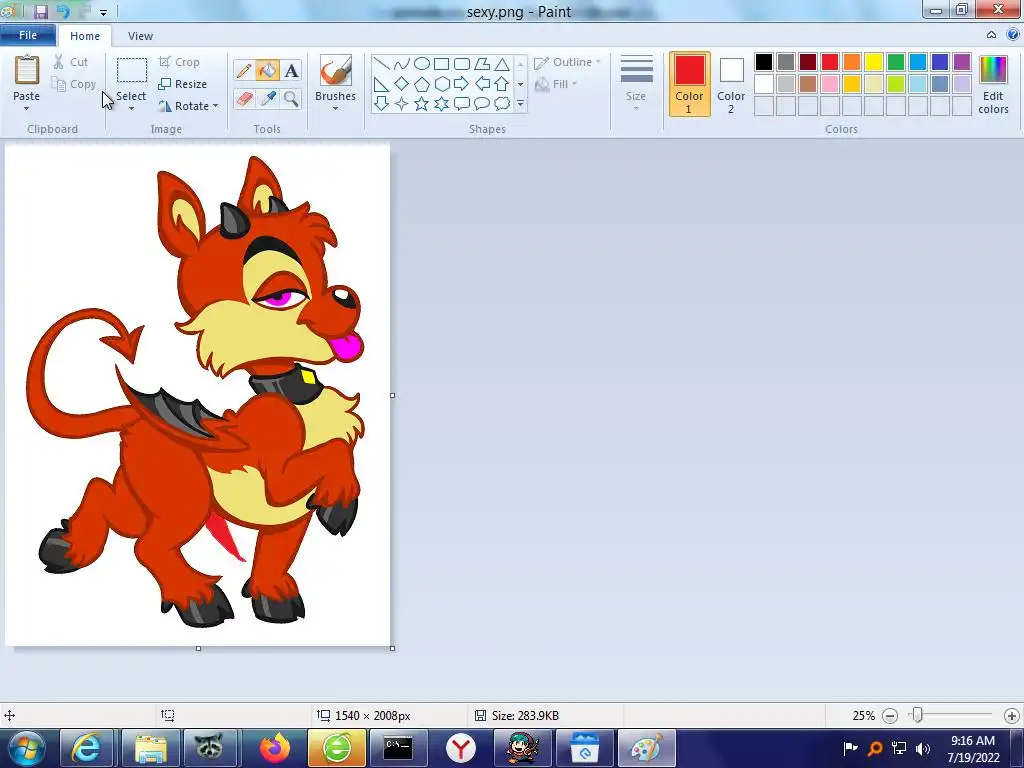Launch Firefox from the taskbar
This screenshot has width=1024, height=768.
[275, 748]
